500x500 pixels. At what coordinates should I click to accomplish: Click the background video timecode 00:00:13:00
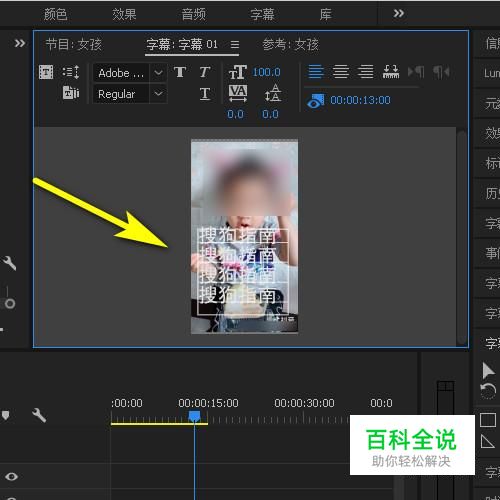coord(360,100)
